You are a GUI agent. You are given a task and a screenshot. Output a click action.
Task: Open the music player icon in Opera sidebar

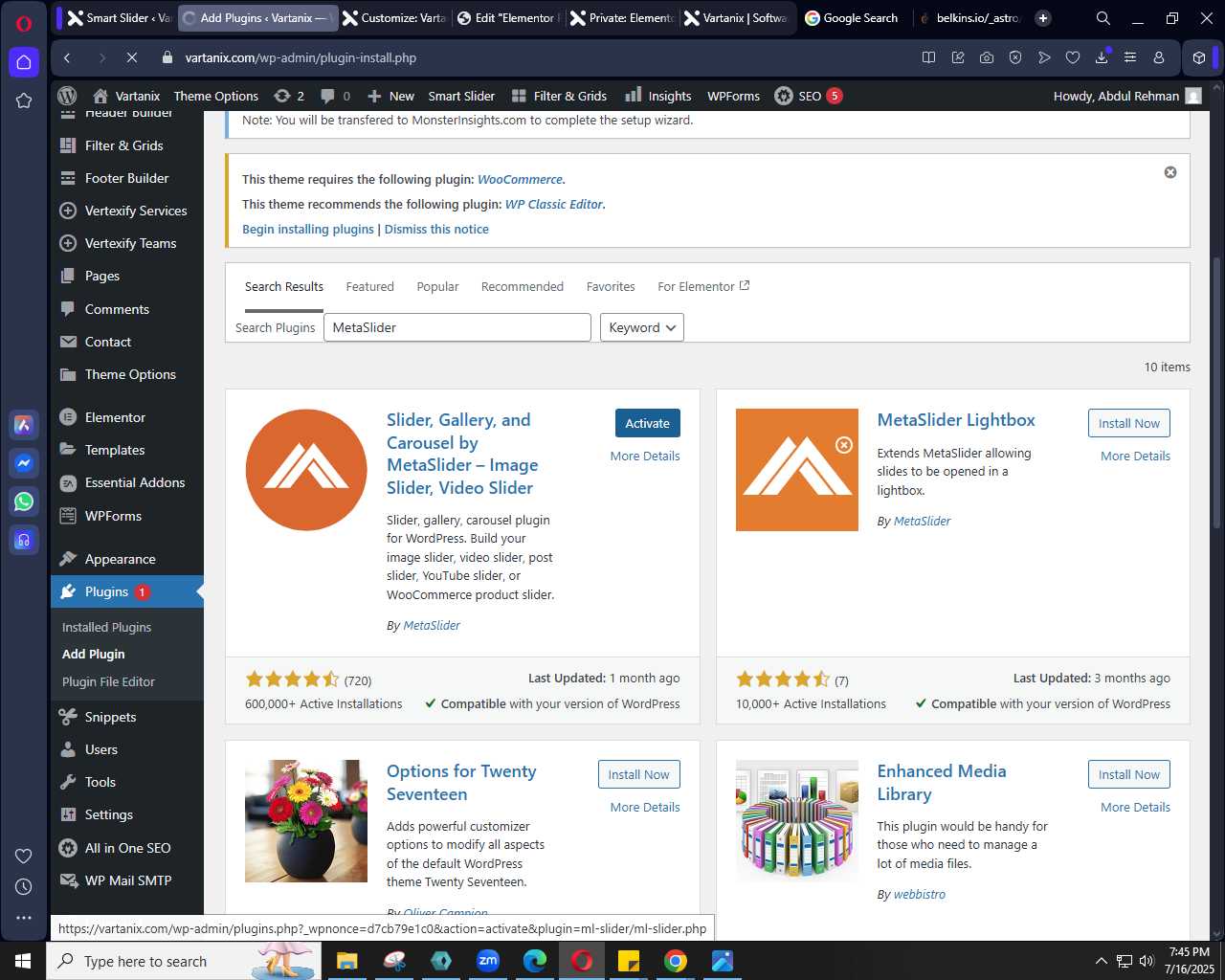tap(24, 540)
